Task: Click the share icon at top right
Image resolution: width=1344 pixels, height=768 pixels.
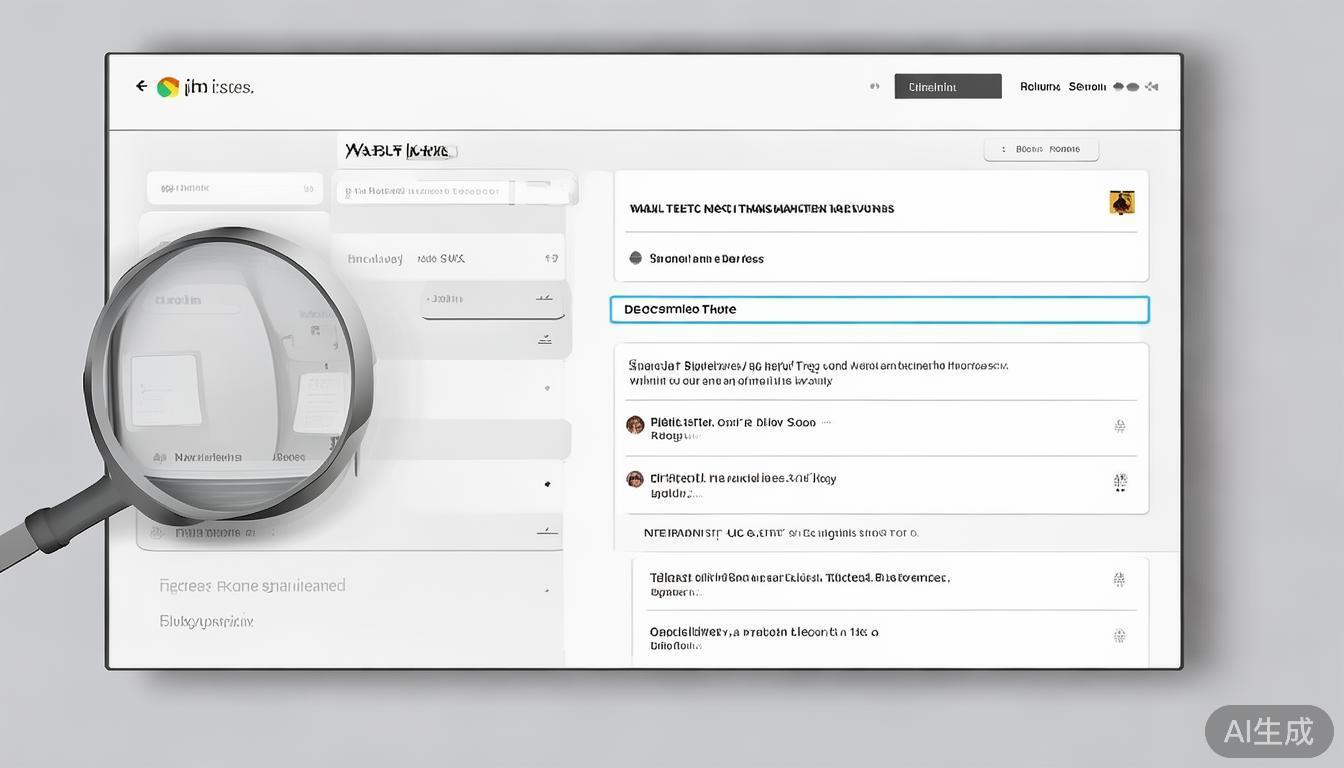Action: click(x=1152, y=87)
